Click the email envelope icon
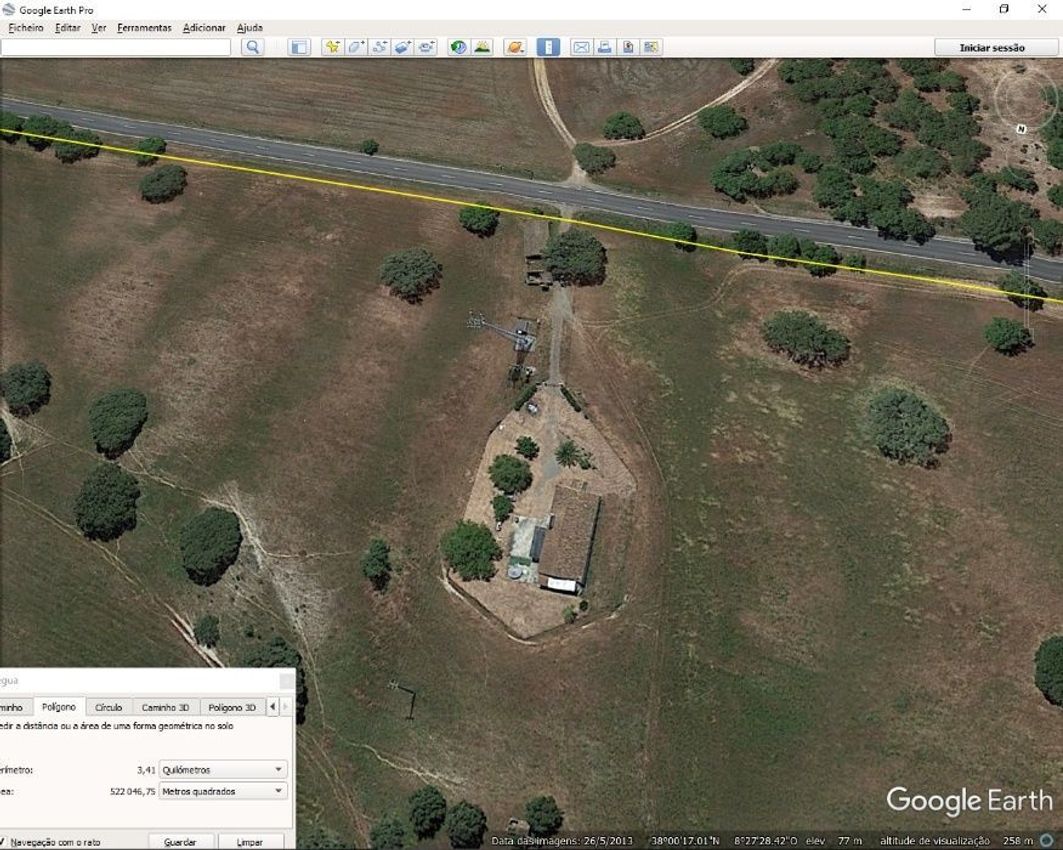 click(580, 47)
